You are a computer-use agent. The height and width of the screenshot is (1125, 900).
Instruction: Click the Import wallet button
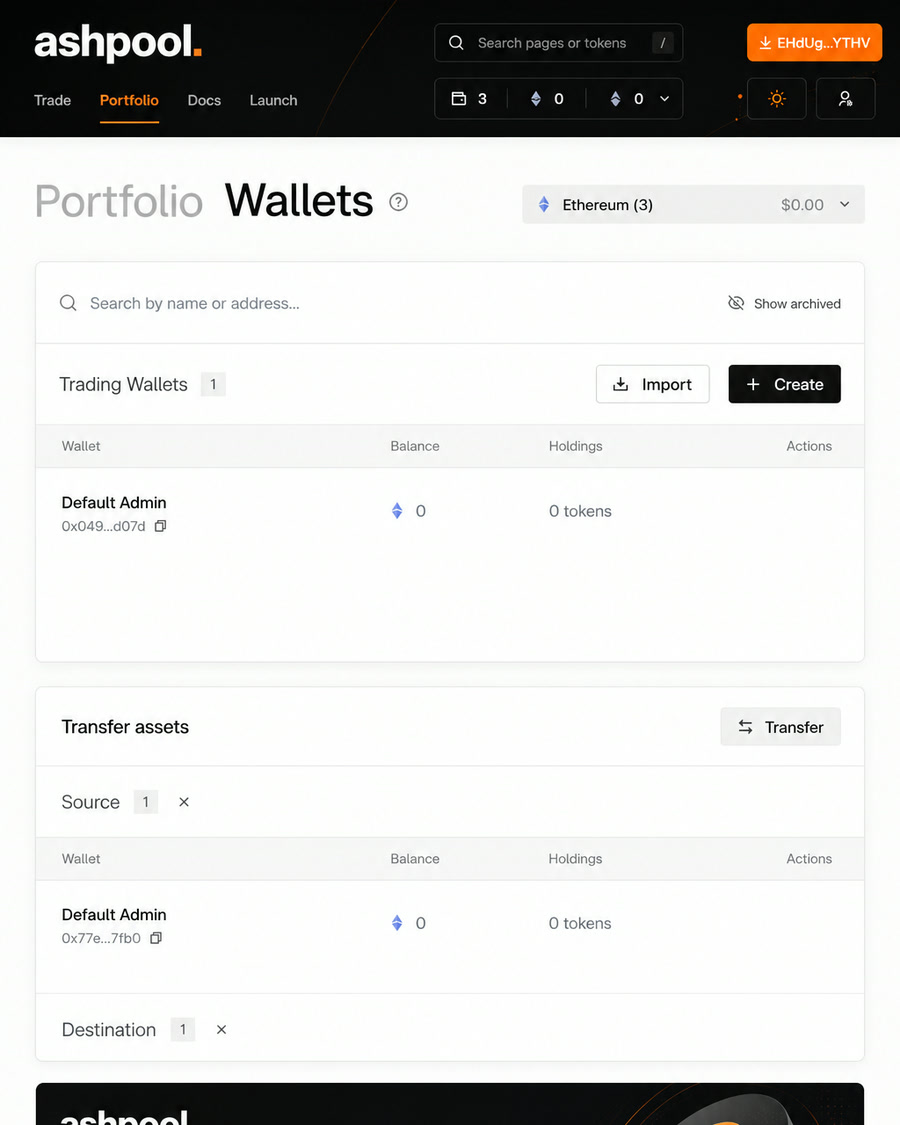tap(652, 384)
